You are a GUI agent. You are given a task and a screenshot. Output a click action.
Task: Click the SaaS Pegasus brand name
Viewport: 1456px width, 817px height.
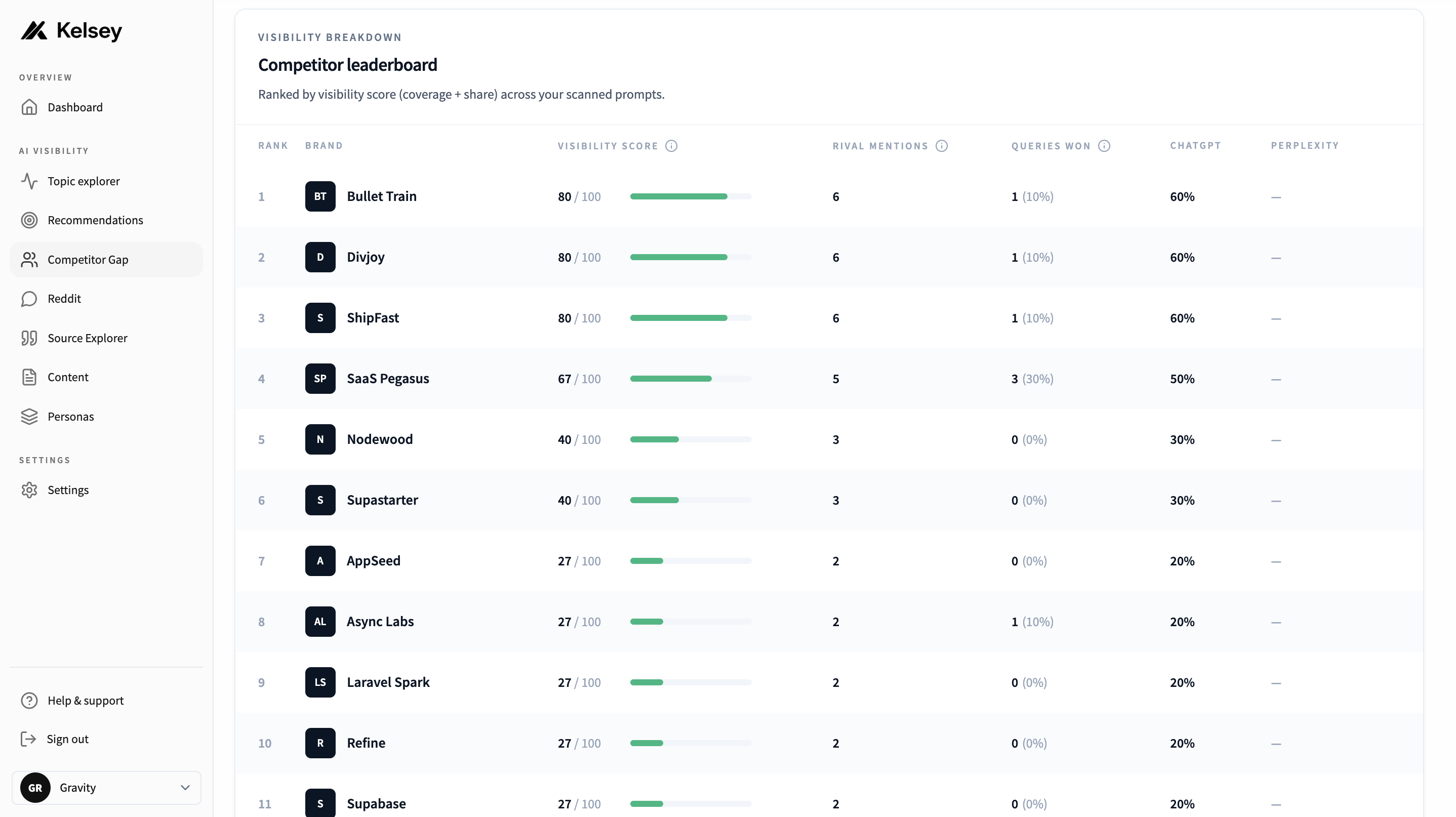point(388,379)
